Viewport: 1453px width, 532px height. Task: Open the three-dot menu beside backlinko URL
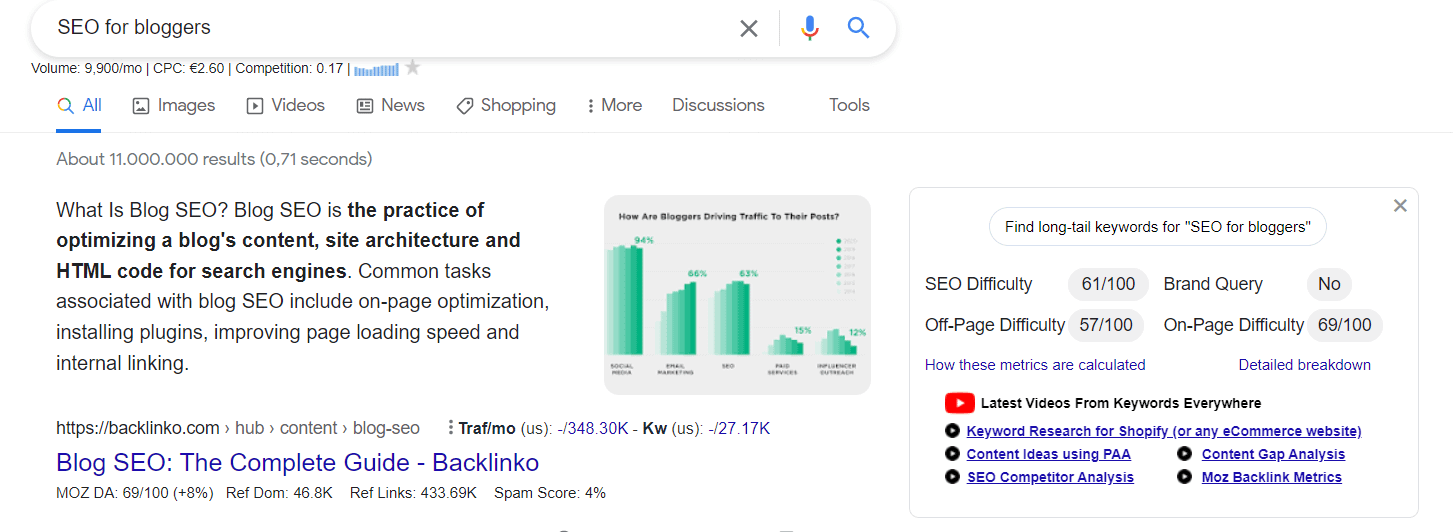[451, 428]
